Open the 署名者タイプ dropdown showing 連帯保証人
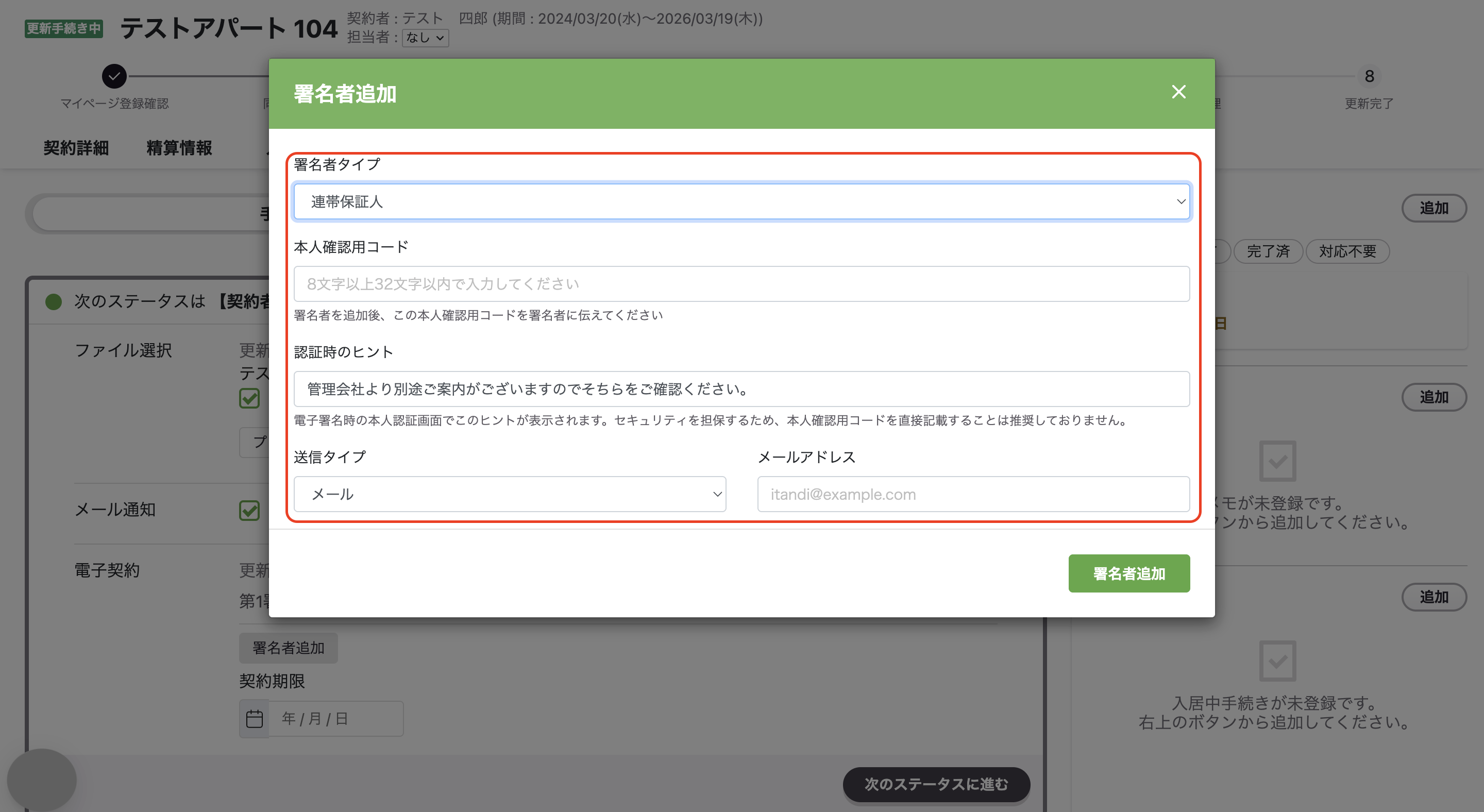The width and height of the screenshot is (1484, 812). [x=741, y=201]
